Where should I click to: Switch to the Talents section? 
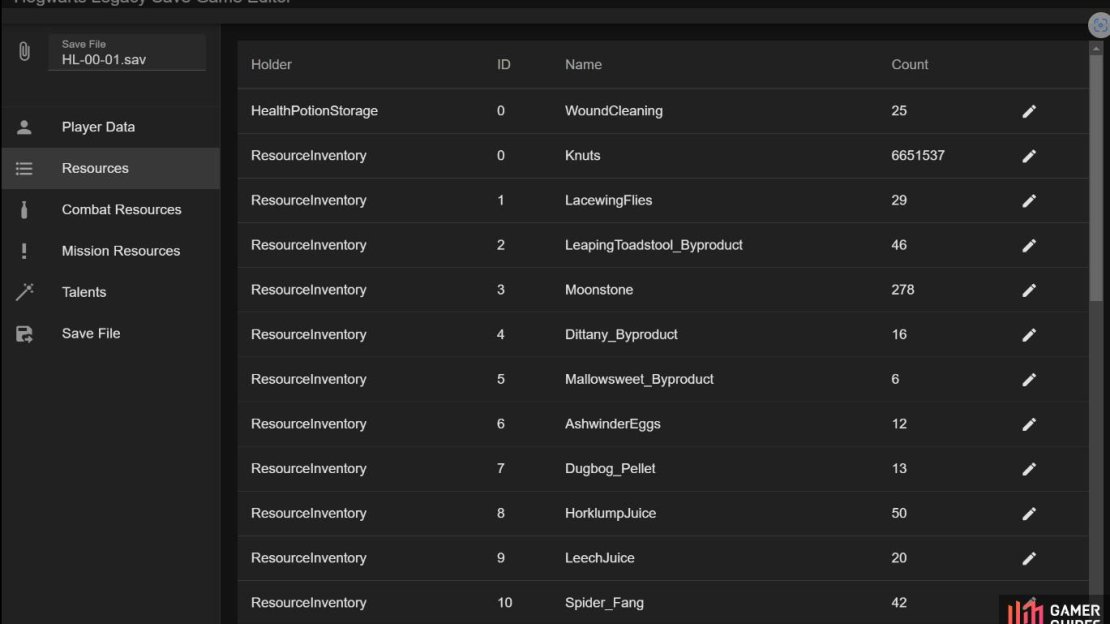(x=110, y=292)
